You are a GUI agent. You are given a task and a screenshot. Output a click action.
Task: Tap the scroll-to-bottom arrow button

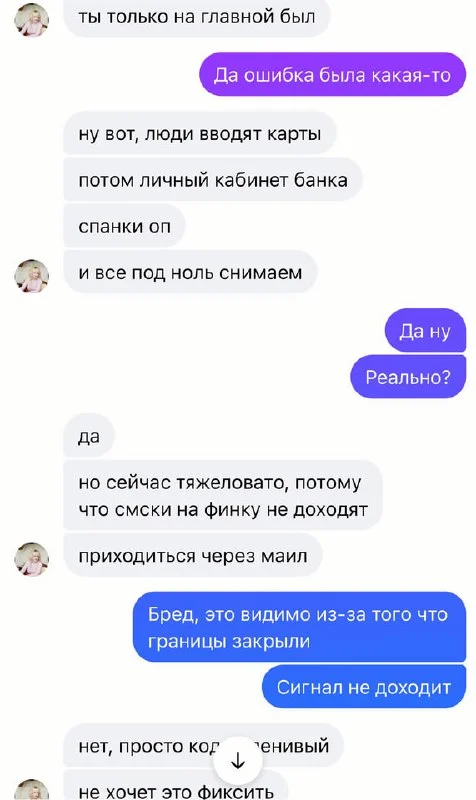coord(238,761)
